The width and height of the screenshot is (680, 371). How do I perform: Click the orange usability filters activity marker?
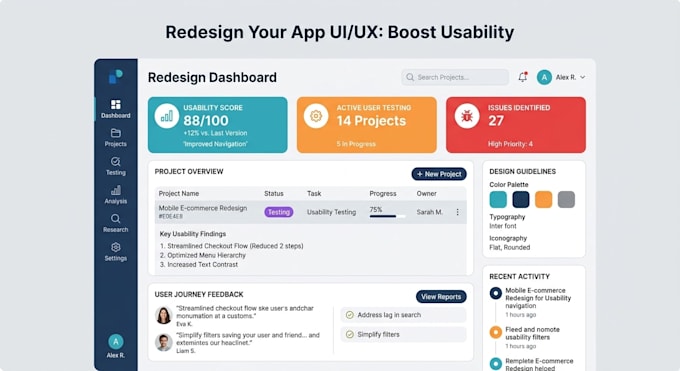click(x=496, y=332)
